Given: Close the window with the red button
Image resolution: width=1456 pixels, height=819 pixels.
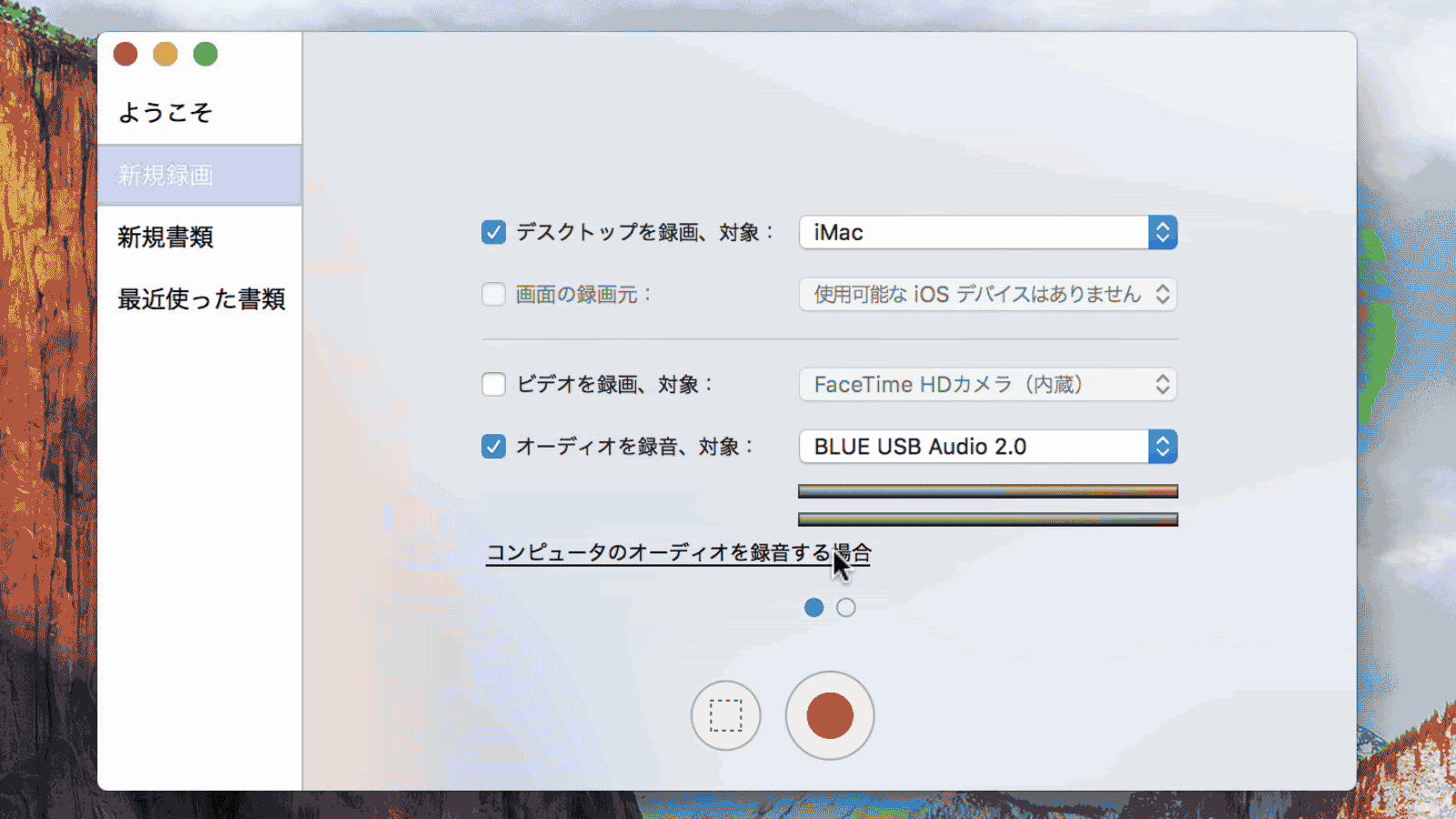Looking at the screenshot, I should 126,55.
